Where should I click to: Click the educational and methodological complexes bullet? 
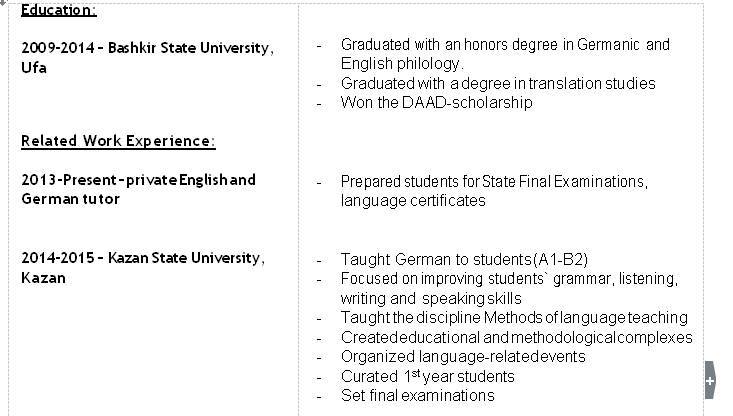point(516,337)
